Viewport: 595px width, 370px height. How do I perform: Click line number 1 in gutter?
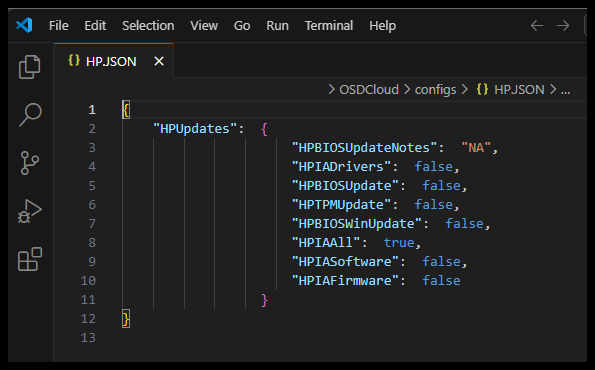coord(92,110)
